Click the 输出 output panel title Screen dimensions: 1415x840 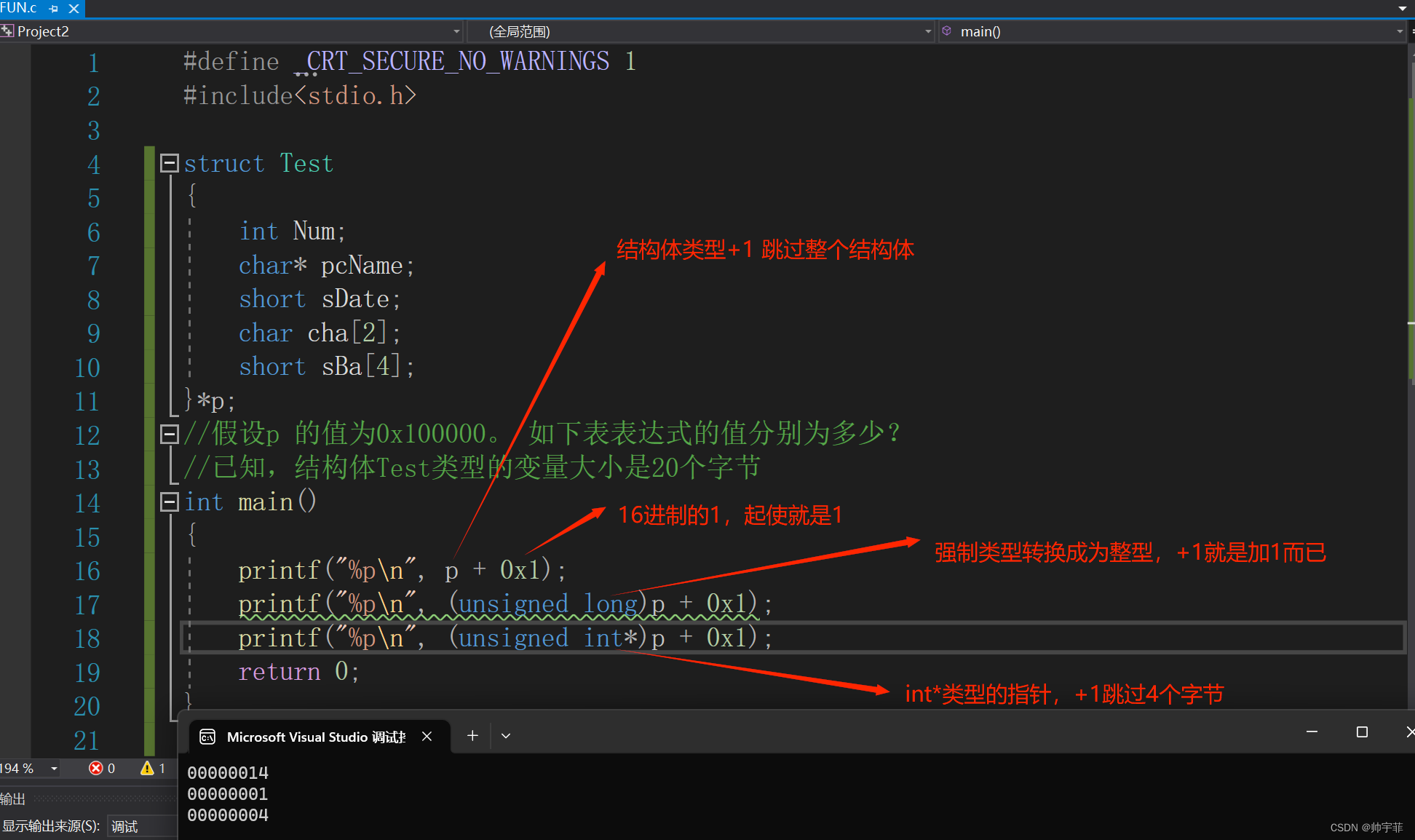tap(13, 799)
